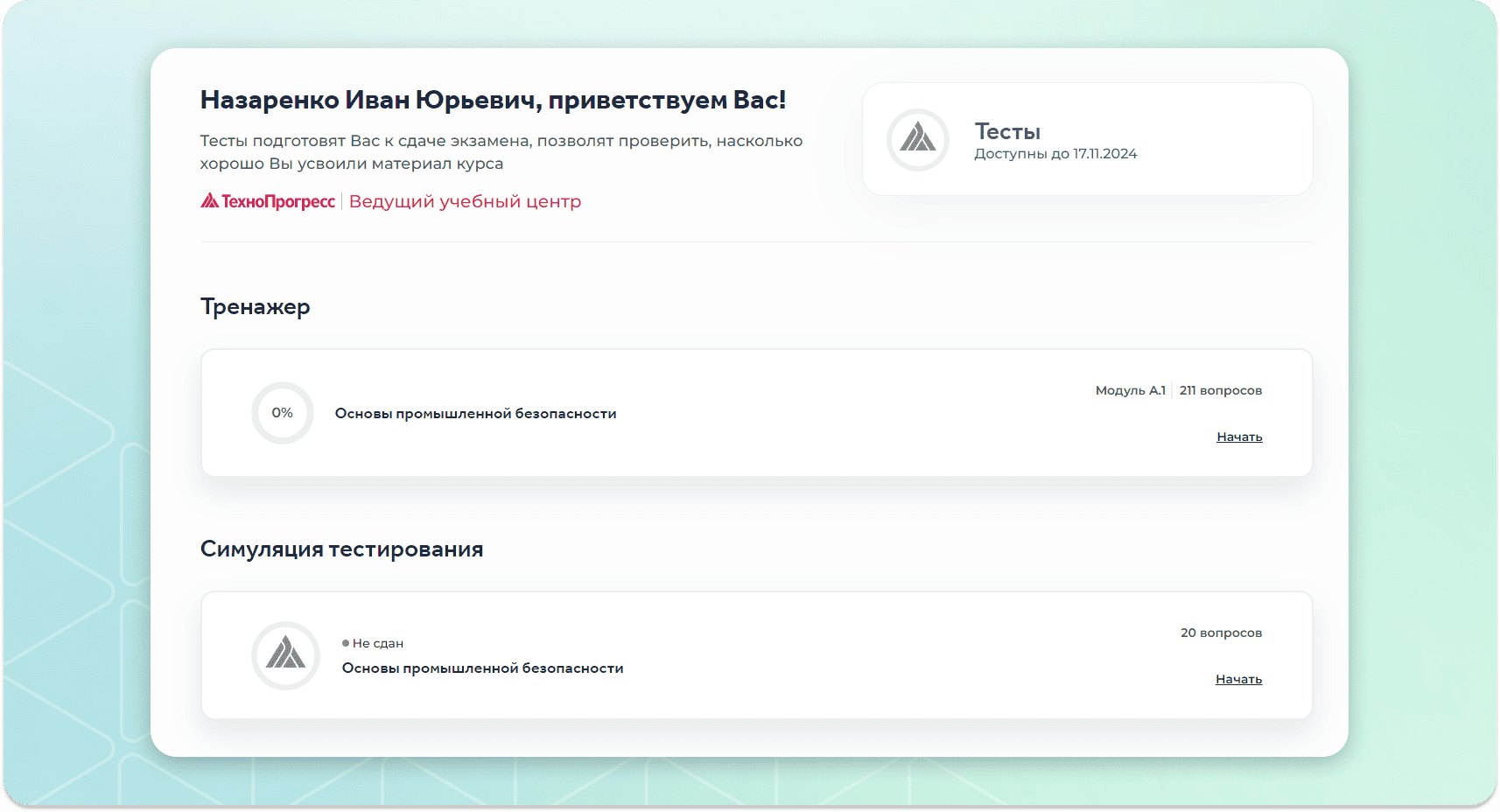Click the 20 вопросов counter

pos(1220,633)
